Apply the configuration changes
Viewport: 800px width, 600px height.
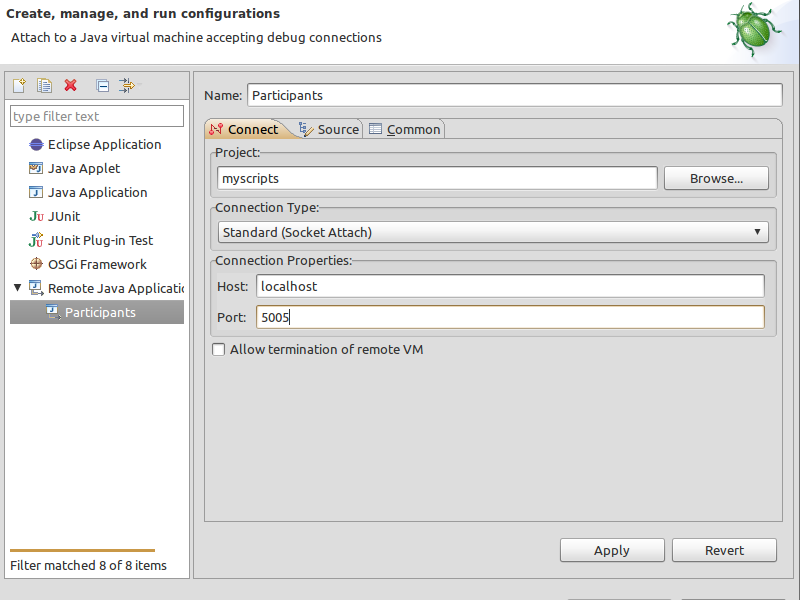[612, 551]
